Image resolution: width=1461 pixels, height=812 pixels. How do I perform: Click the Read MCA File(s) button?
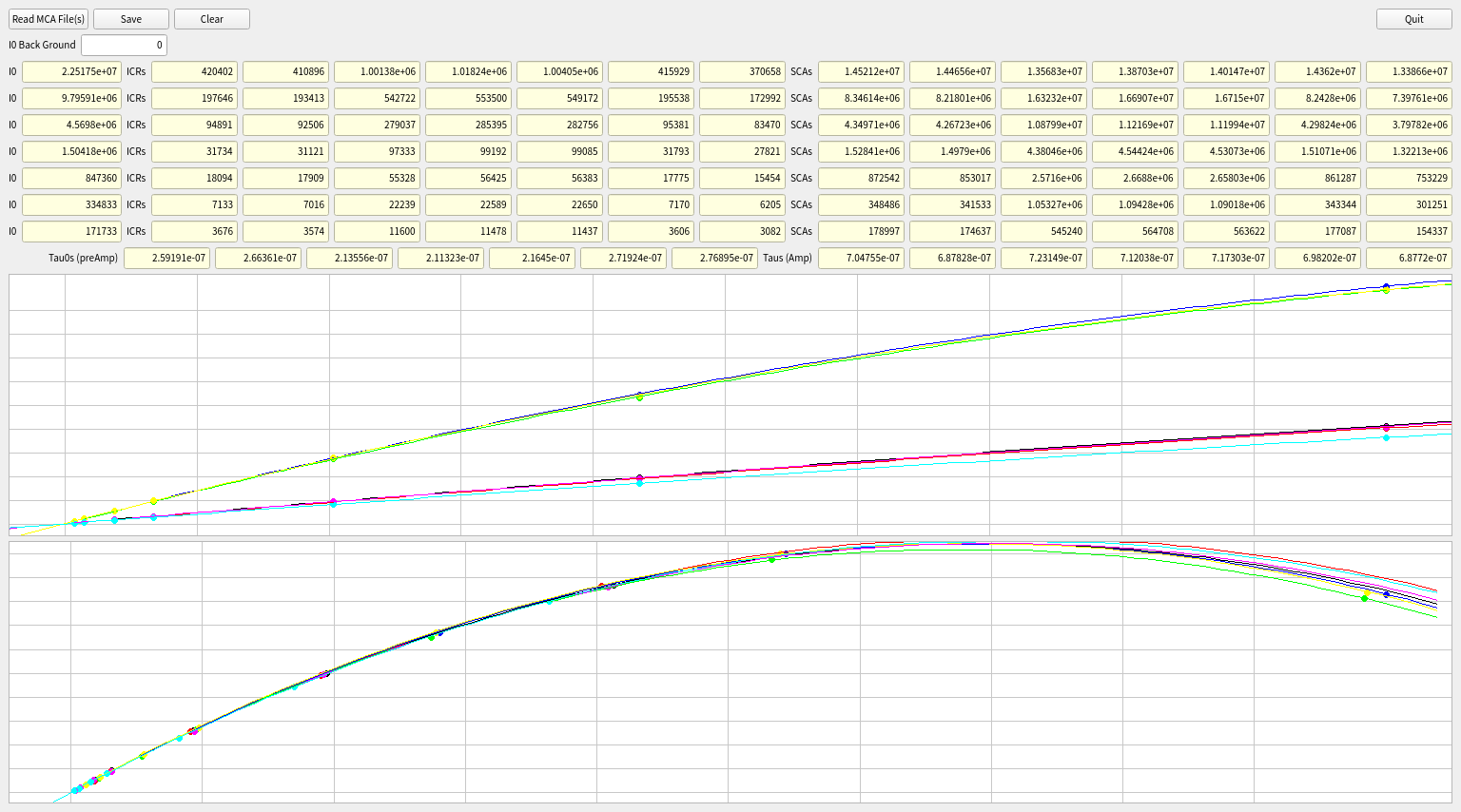tap(49, 19)
